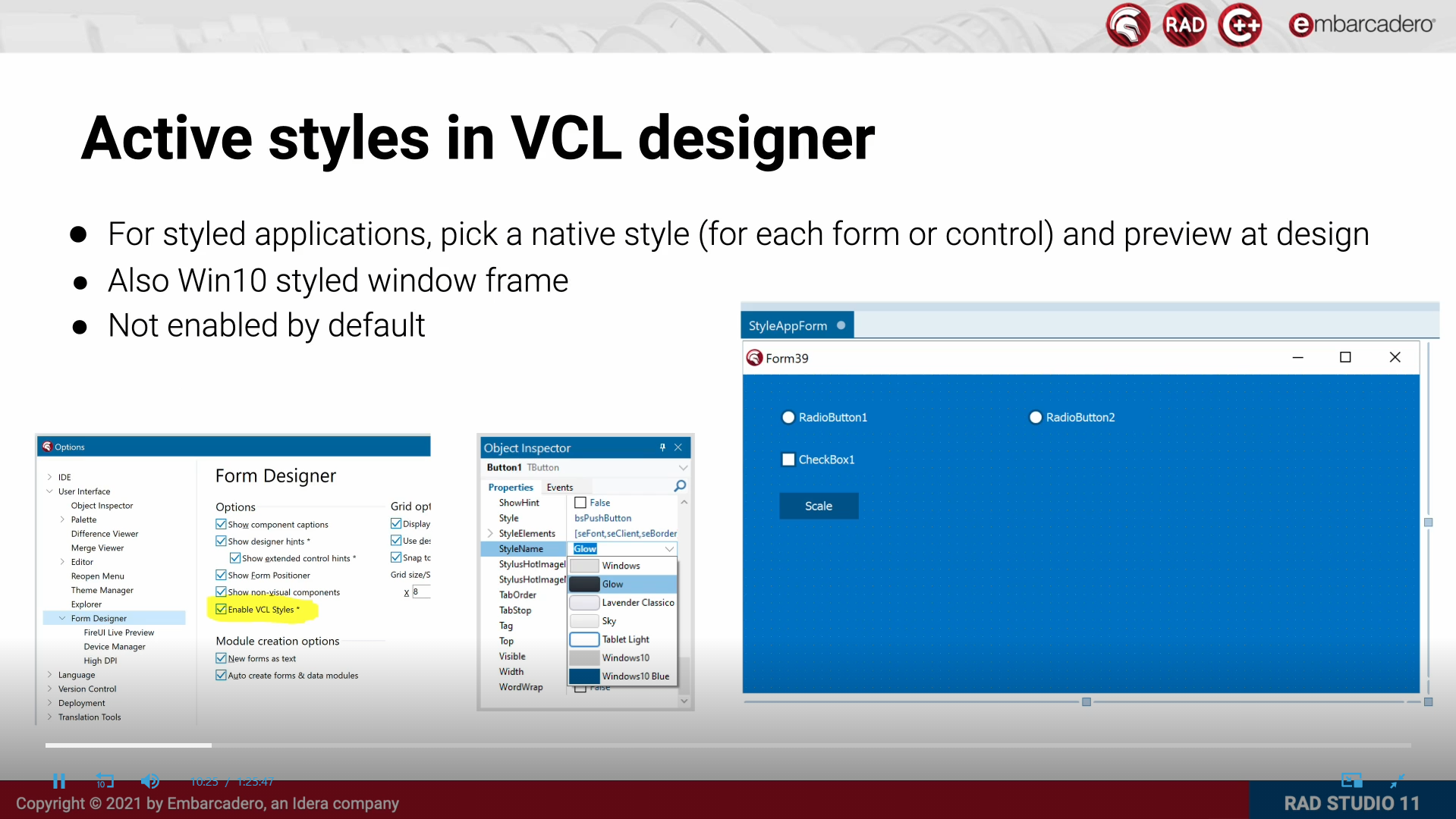
Task: Rewind the video by ten seconds
Action: (x=105, y=781)
